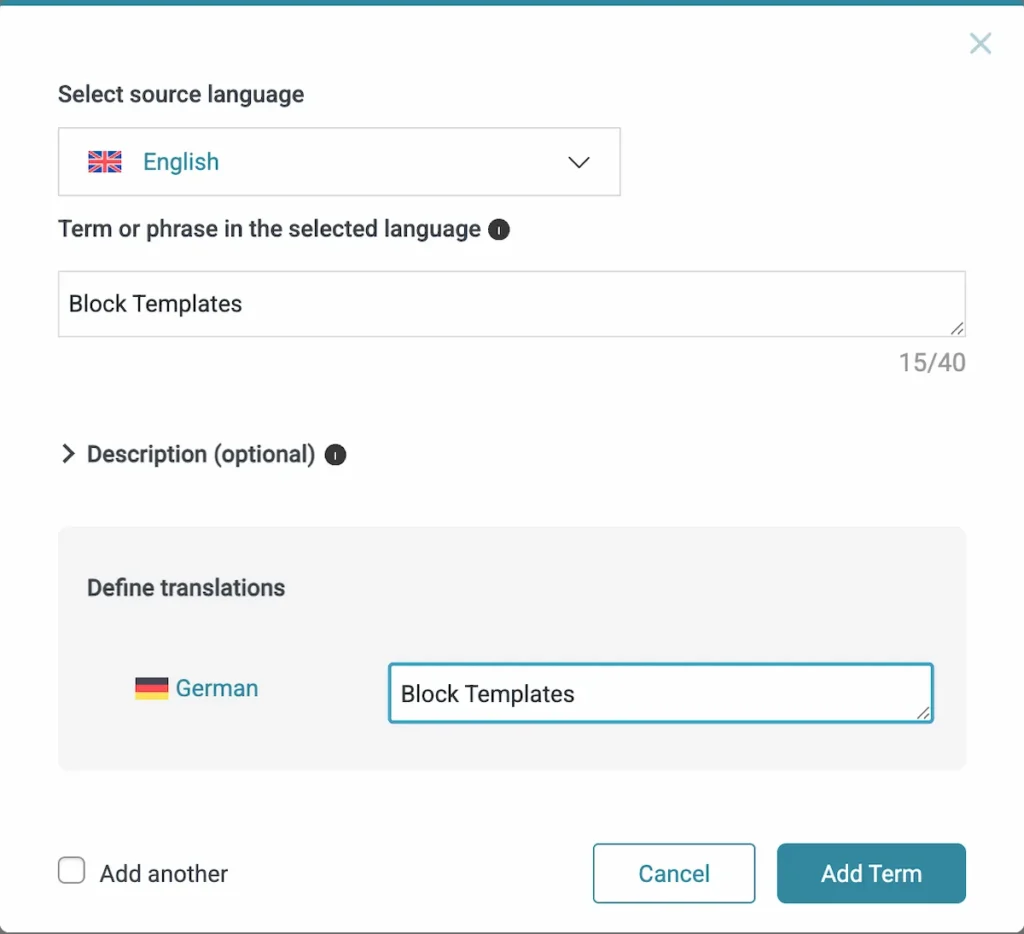Screen dimensions: 1024x934
Task: Click the chevron before Description (optional)
Action: pyautogui.click(x=68, y=453)
